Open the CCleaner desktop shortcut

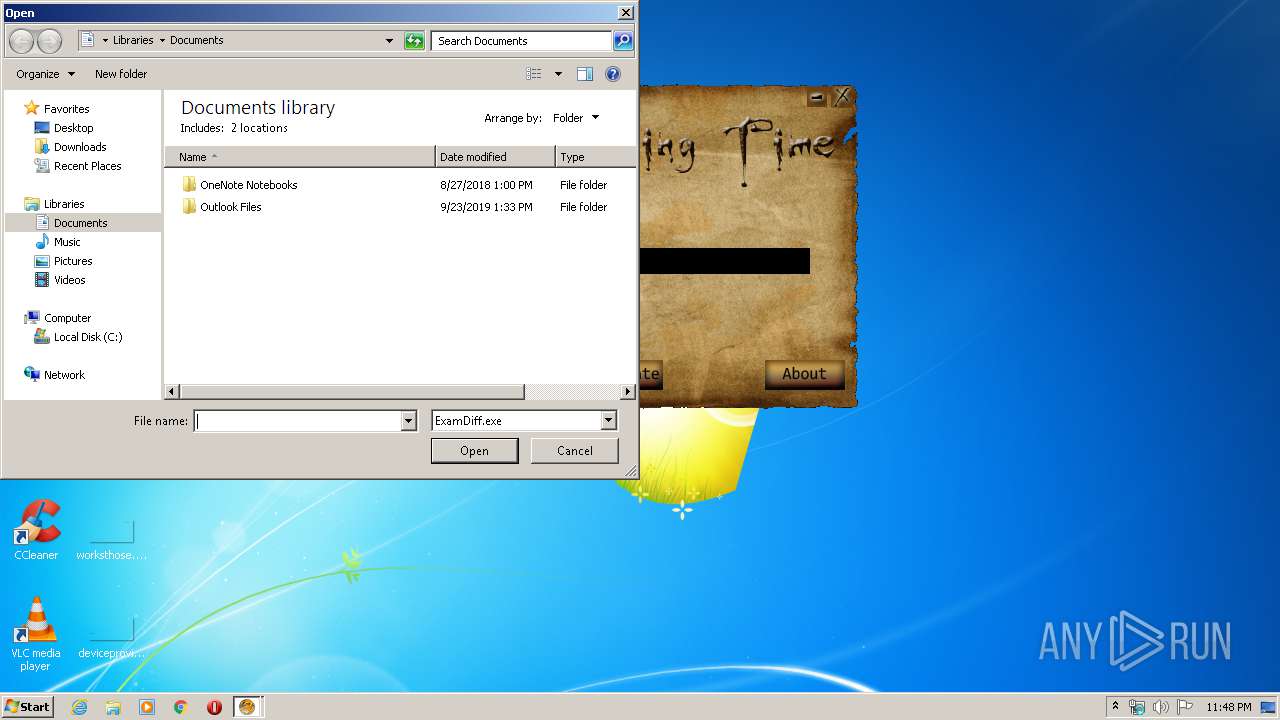pos(36,530)
